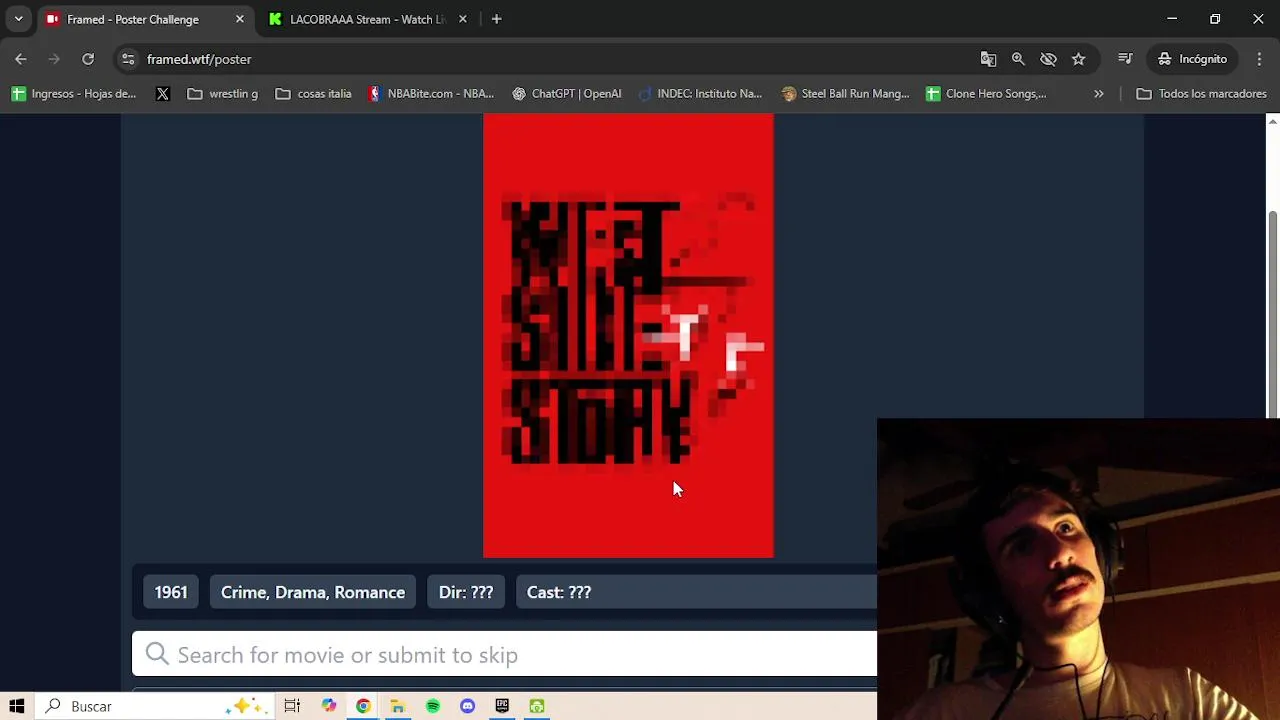This screenshot has width=1280, height=720.
Task: Click the page vertical scrollbar thumb
Action: (x=1272, y=313)
